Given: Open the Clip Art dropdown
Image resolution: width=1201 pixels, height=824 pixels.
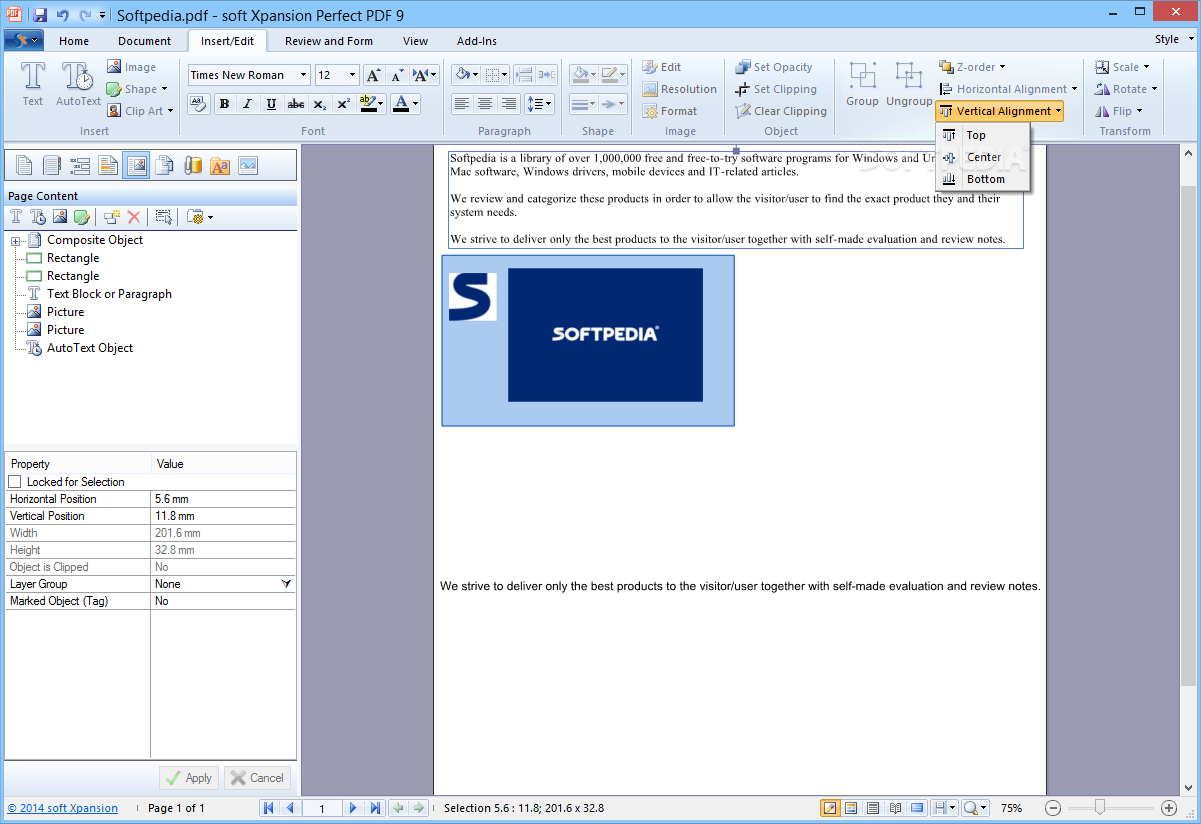Looking at the screenshot, I should (x=141, y=111).
